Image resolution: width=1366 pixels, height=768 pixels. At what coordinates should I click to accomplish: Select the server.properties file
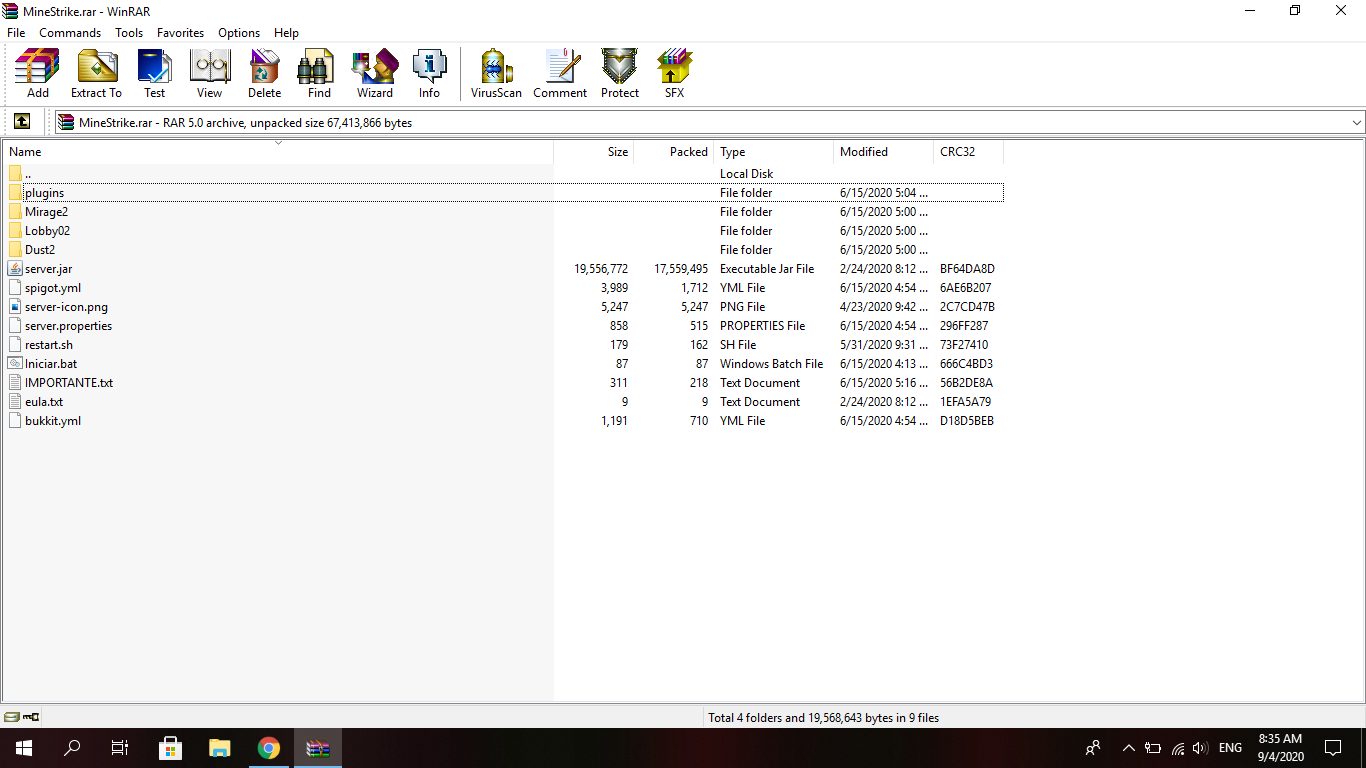coord(505,326)
